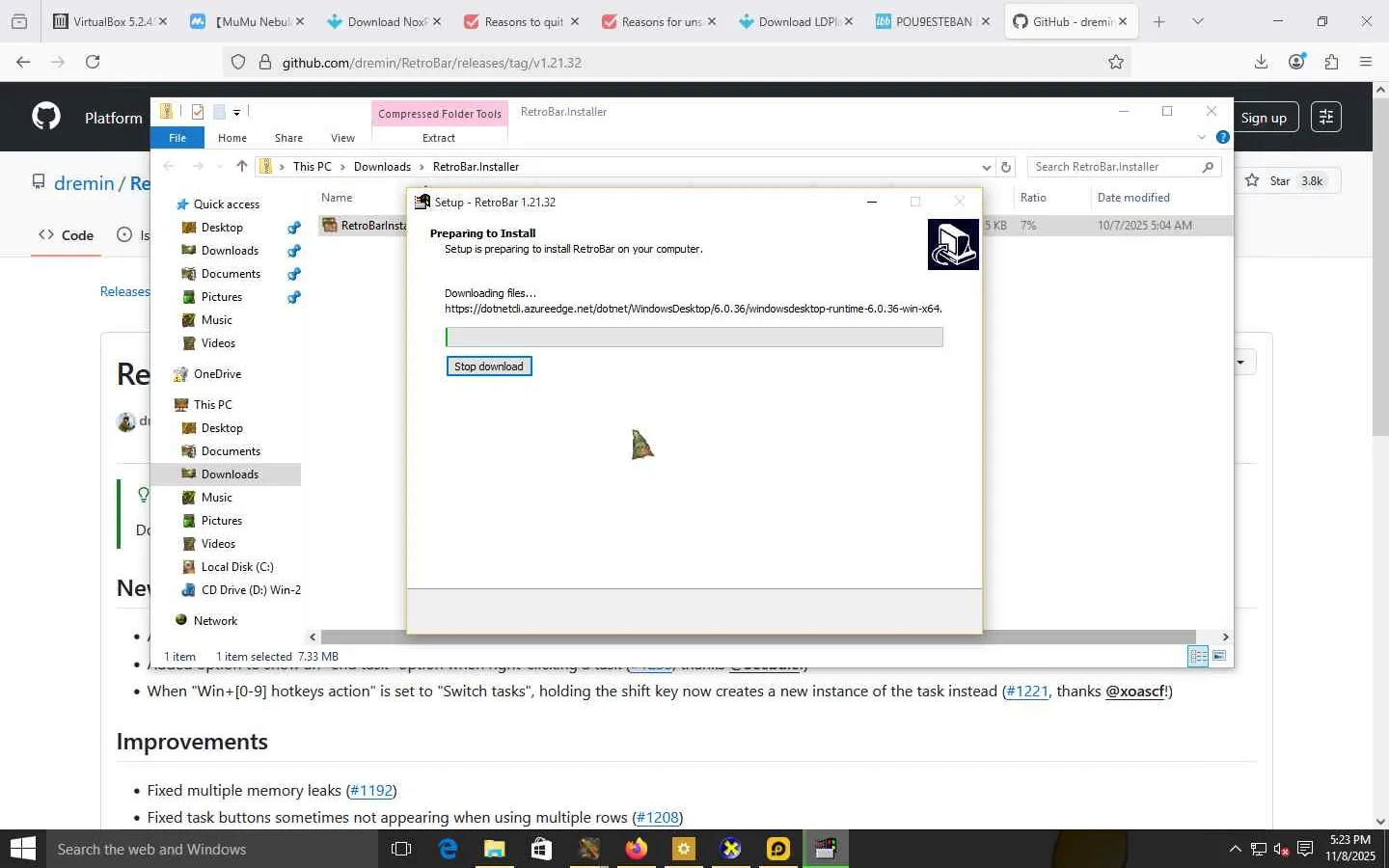Open the Share ribbon tab
This screenshot has width=1389, height=868.
click(288, 138)
